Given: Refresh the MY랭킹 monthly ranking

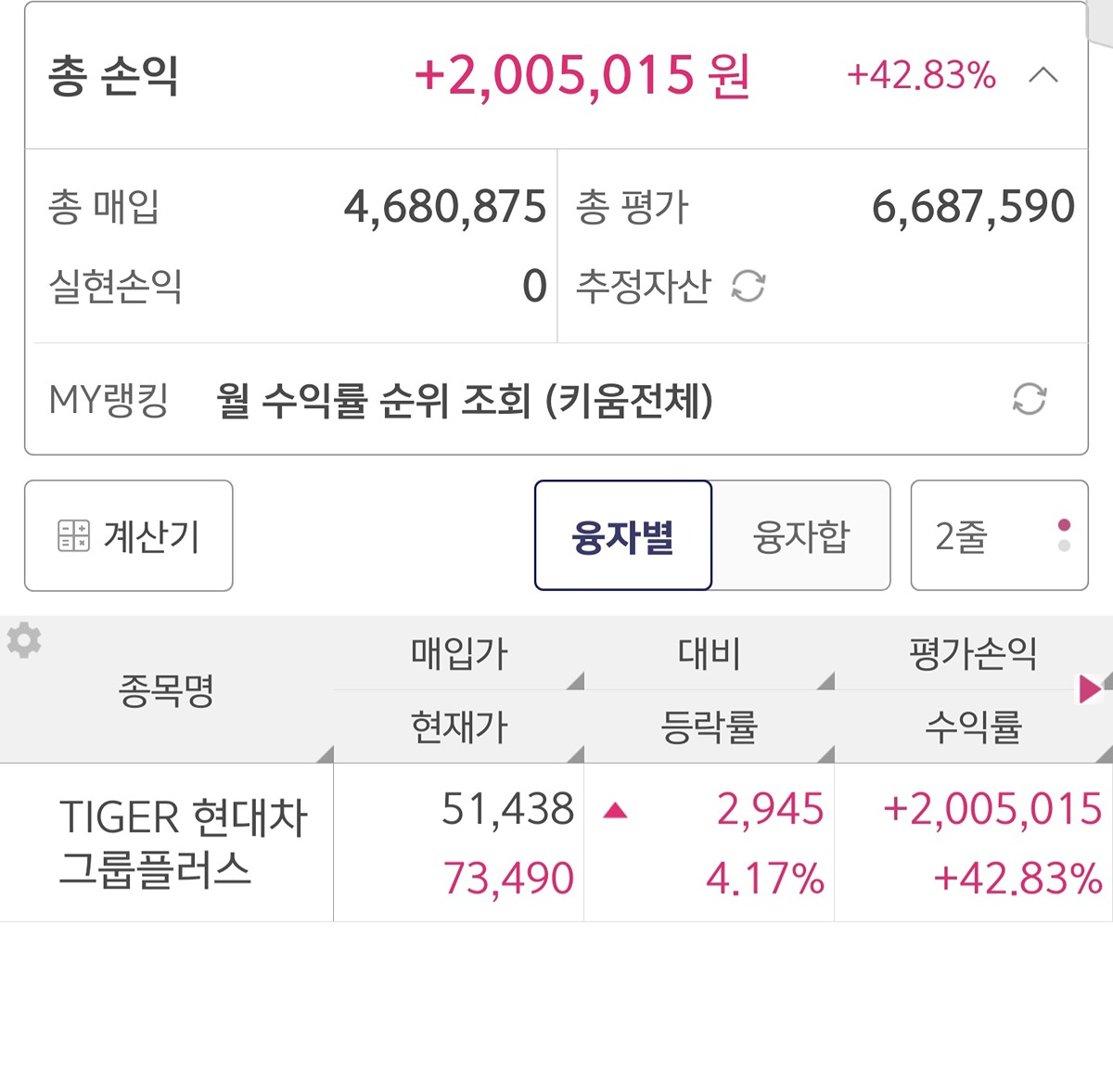Looking at the screenshot, I should coord(1029,399).
